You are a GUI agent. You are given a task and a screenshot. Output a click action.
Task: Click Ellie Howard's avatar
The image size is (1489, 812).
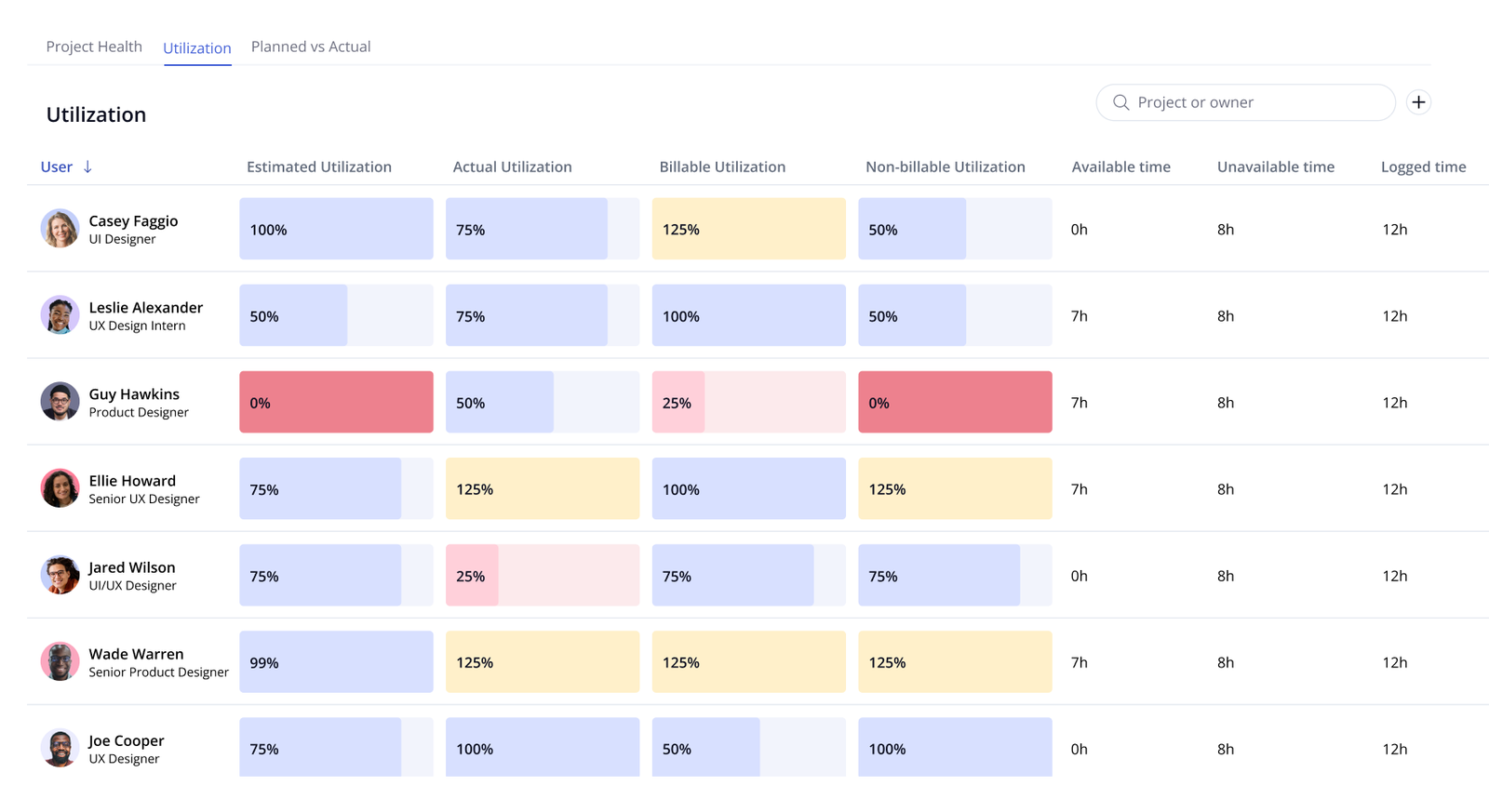[x=60, y=487]
